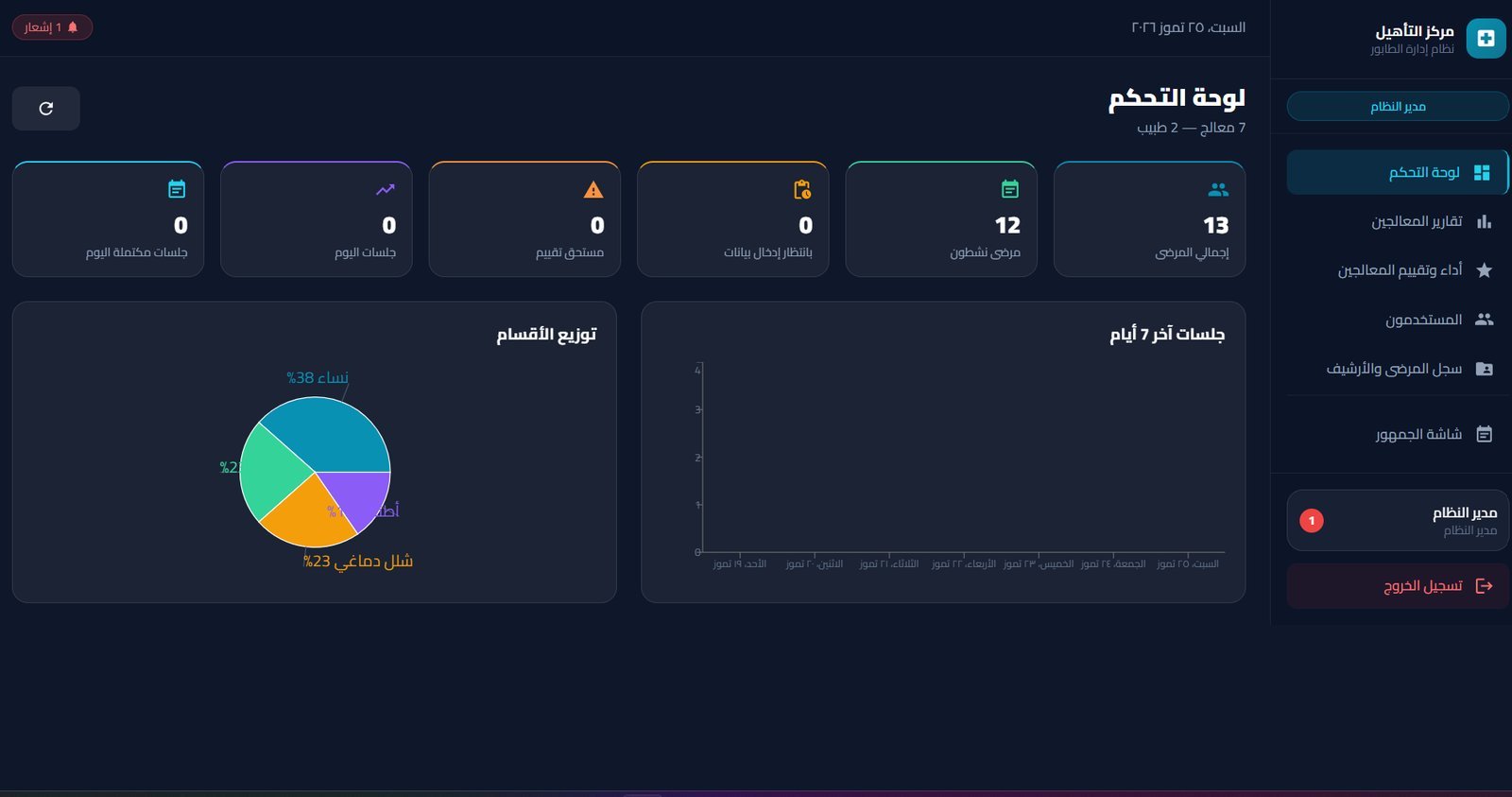
Task: Open the مستحق تقييم card
Action: tap(524, 219)
